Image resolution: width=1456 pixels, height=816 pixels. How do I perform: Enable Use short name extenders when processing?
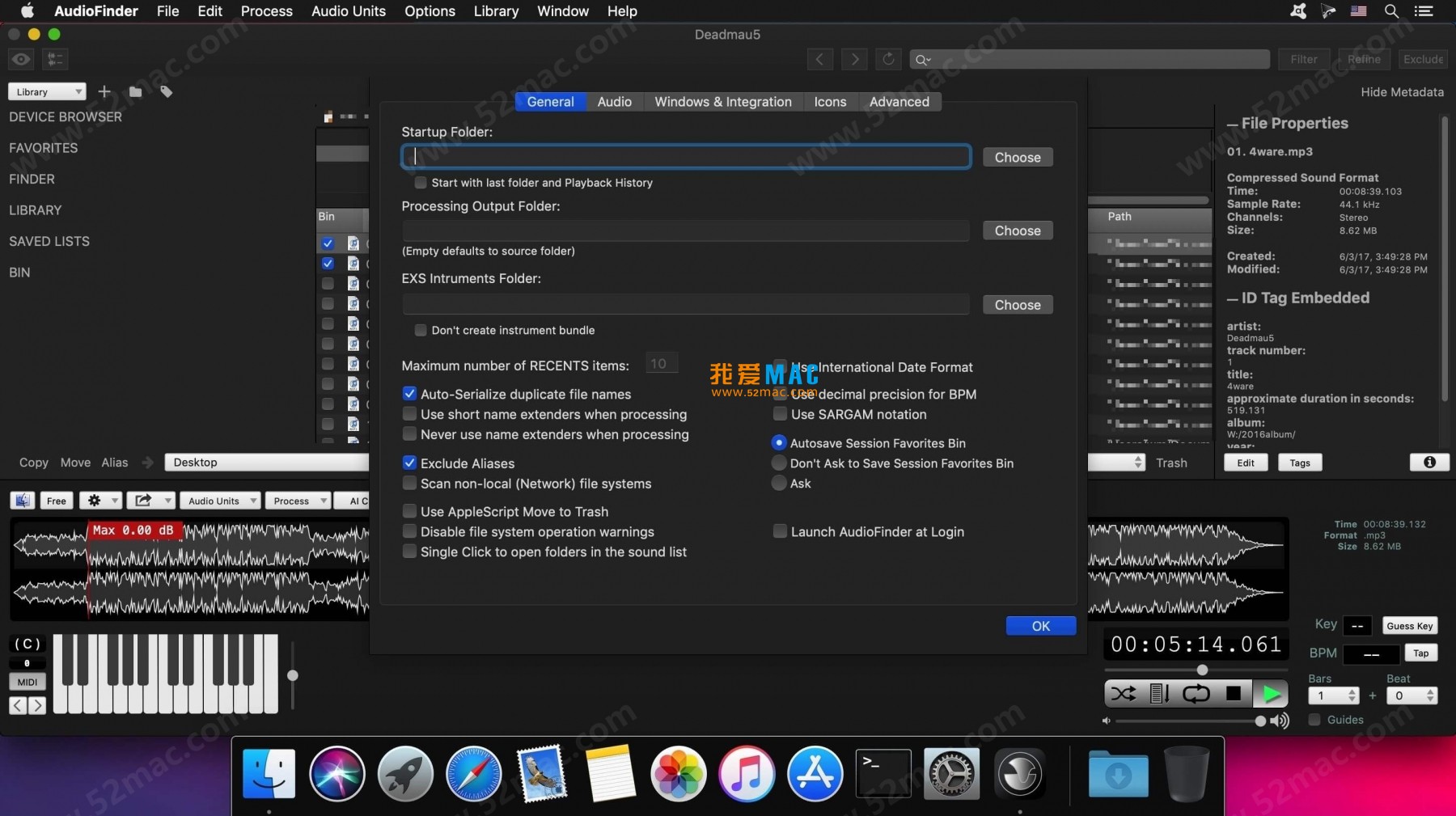point(410,414)
